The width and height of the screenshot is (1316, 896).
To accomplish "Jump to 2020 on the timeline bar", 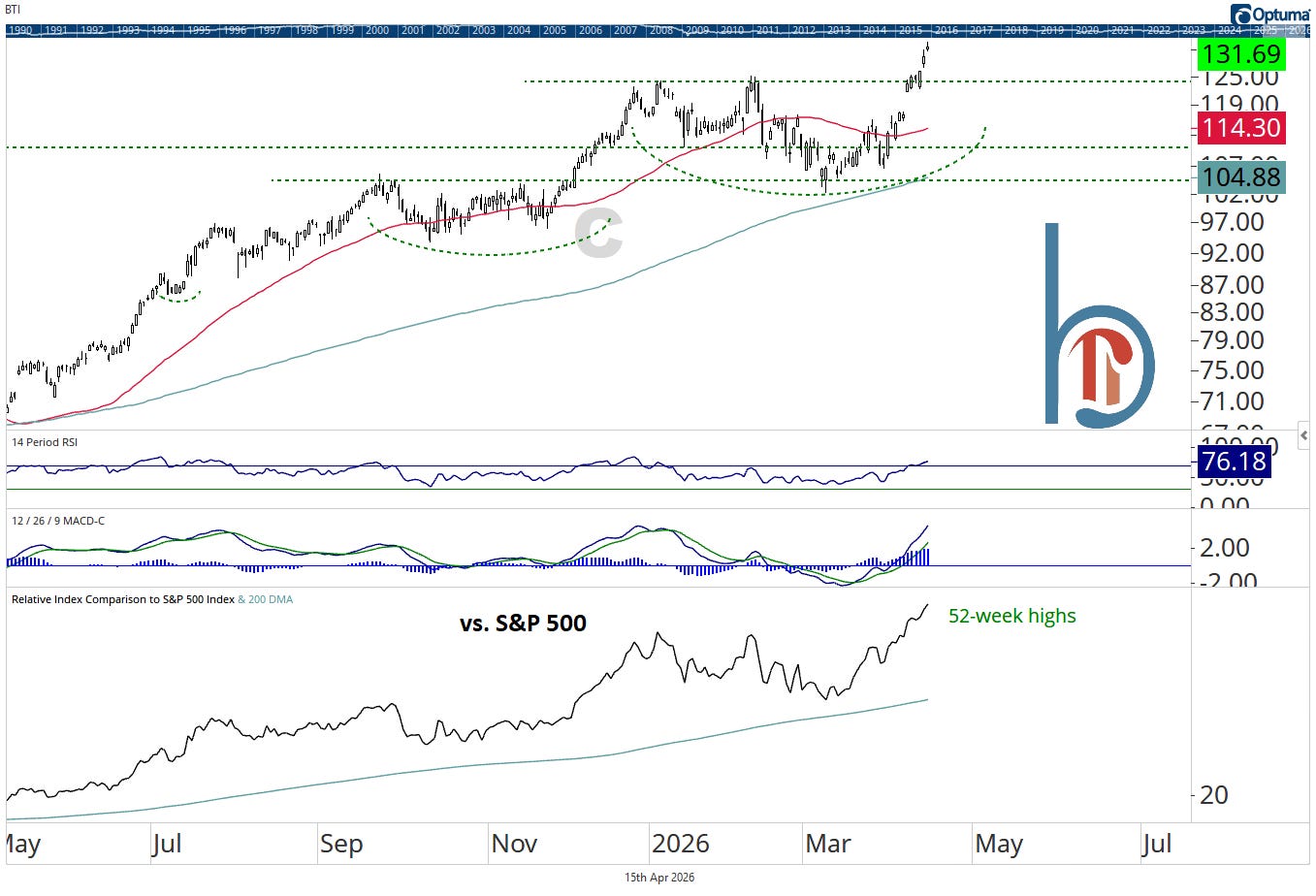I will [x=1088, y=30].
